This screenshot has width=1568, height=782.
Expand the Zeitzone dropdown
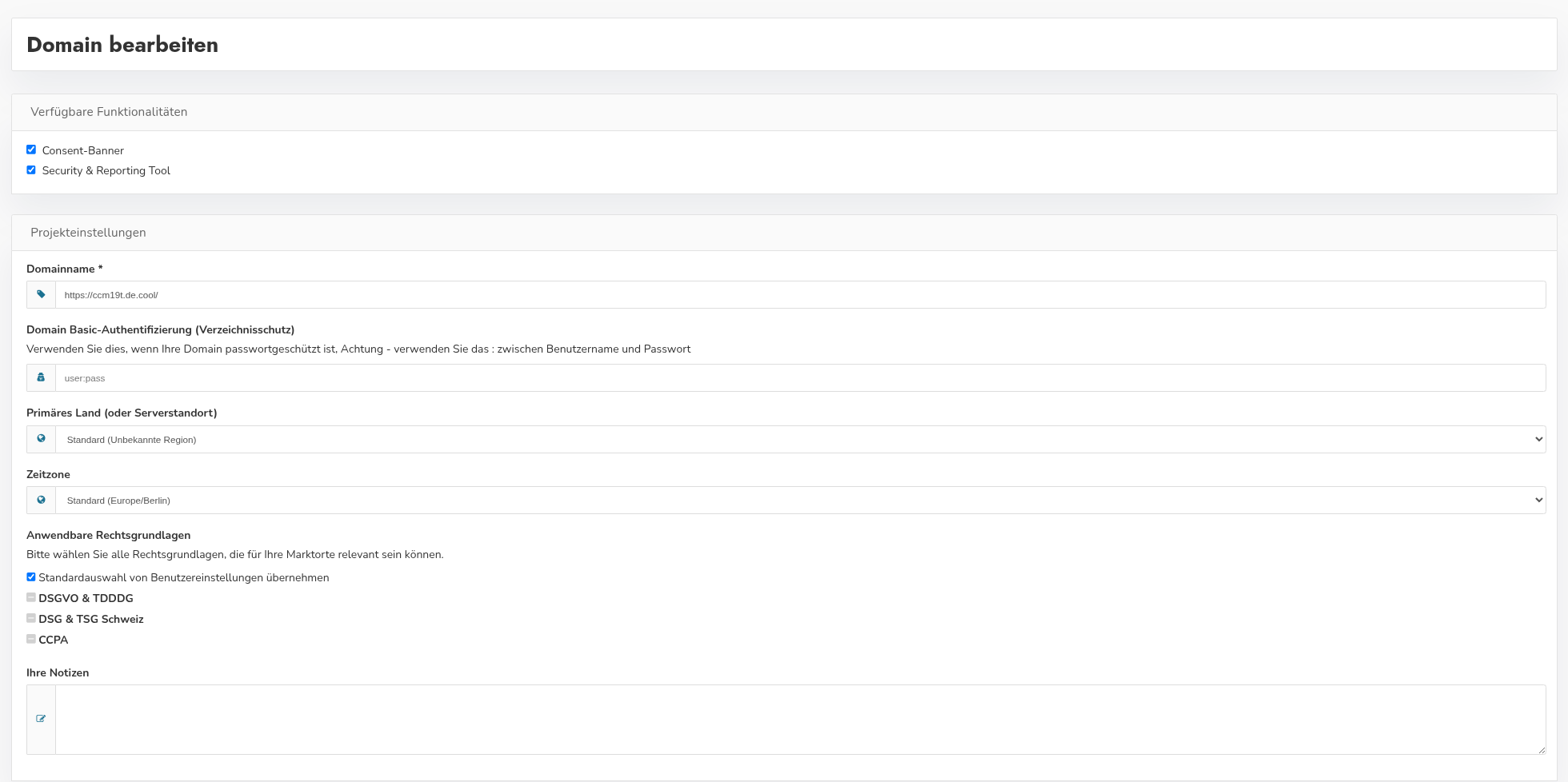pyautogui.click(x=800, y=500)
